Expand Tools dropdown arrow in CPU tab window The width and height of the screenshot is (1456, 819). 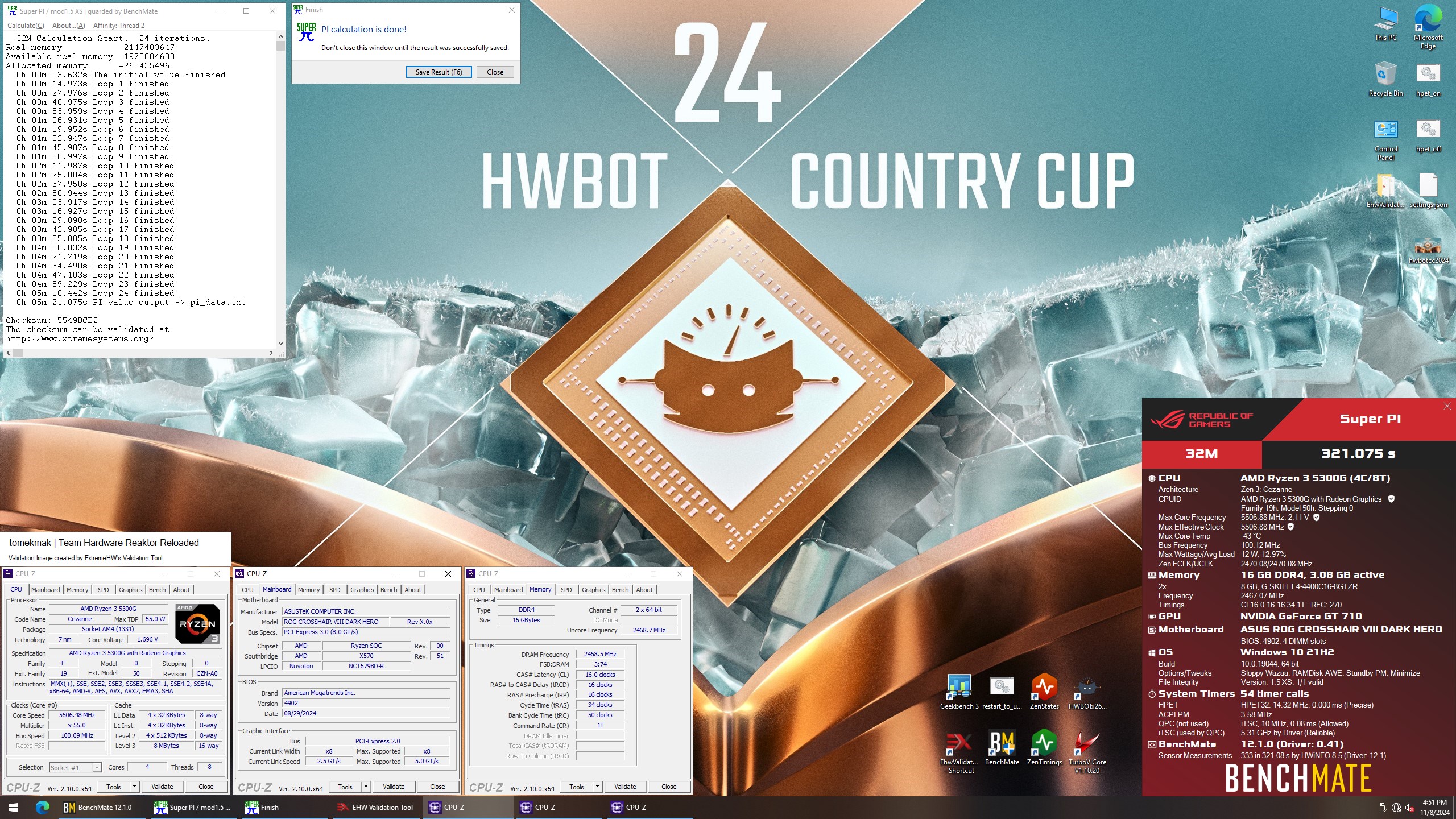click(134, 787)
